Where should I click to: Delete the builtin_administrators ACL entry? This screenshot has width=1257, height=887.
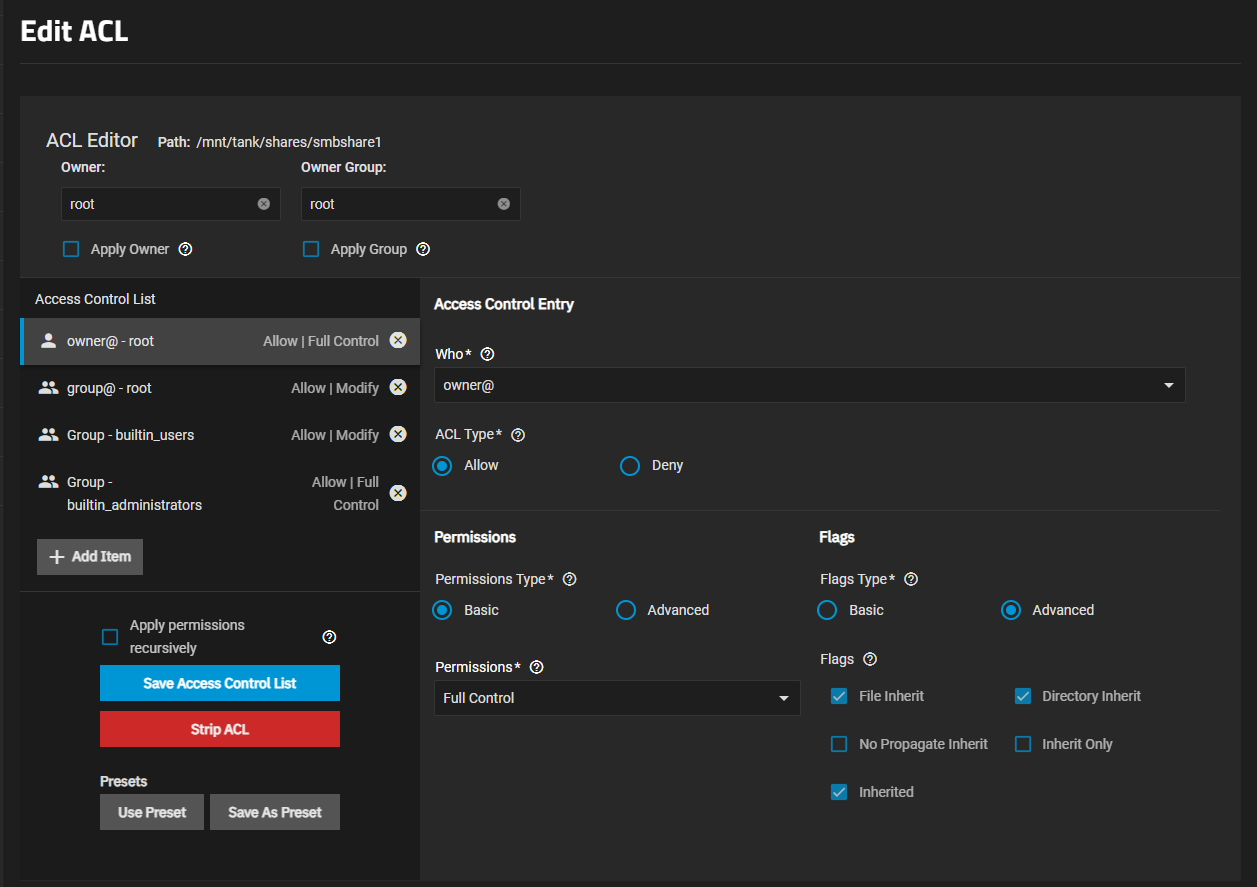[398, 493]
